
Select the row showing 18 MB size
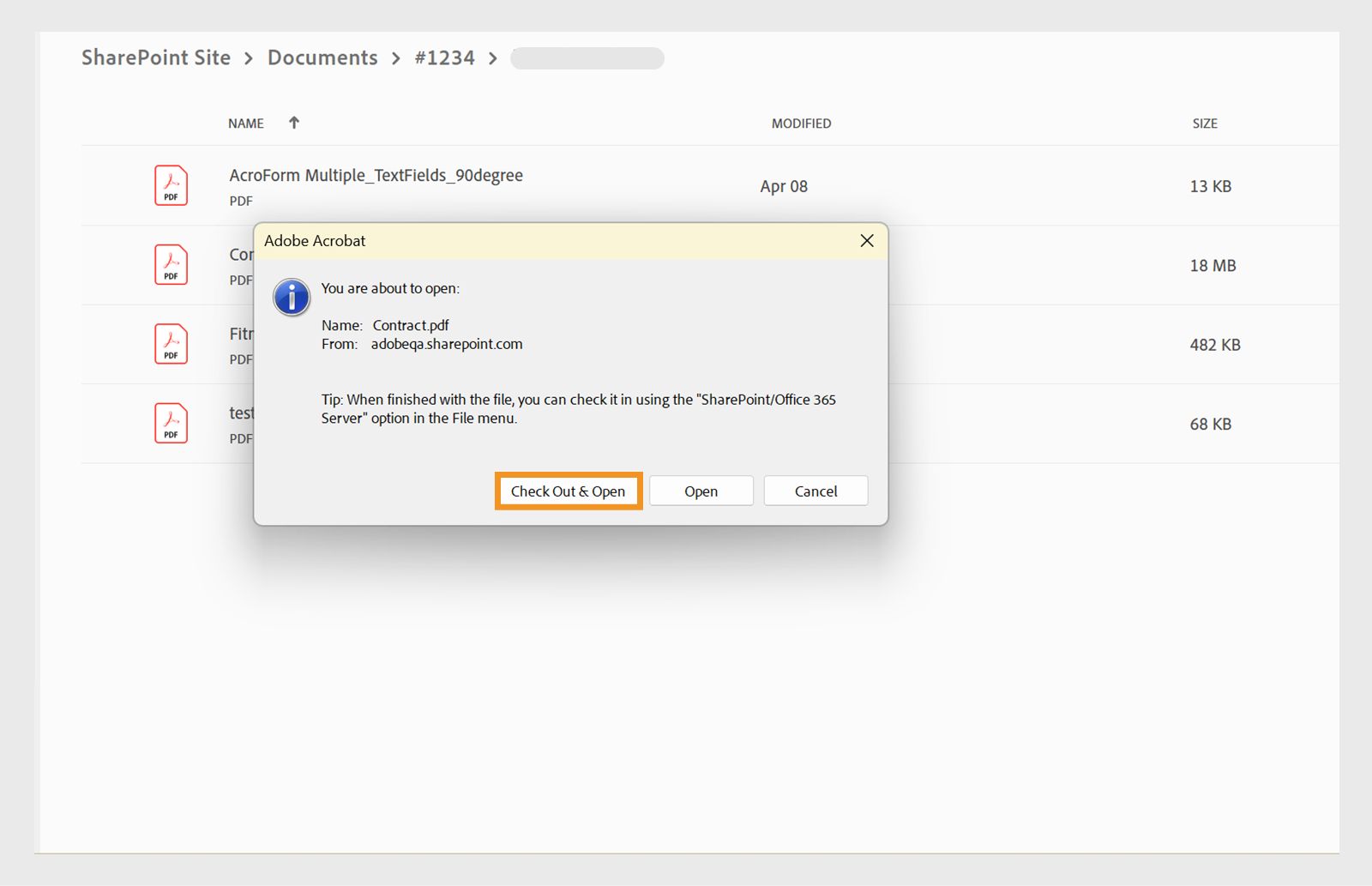pyautogui.click(x=1213, y=265)
